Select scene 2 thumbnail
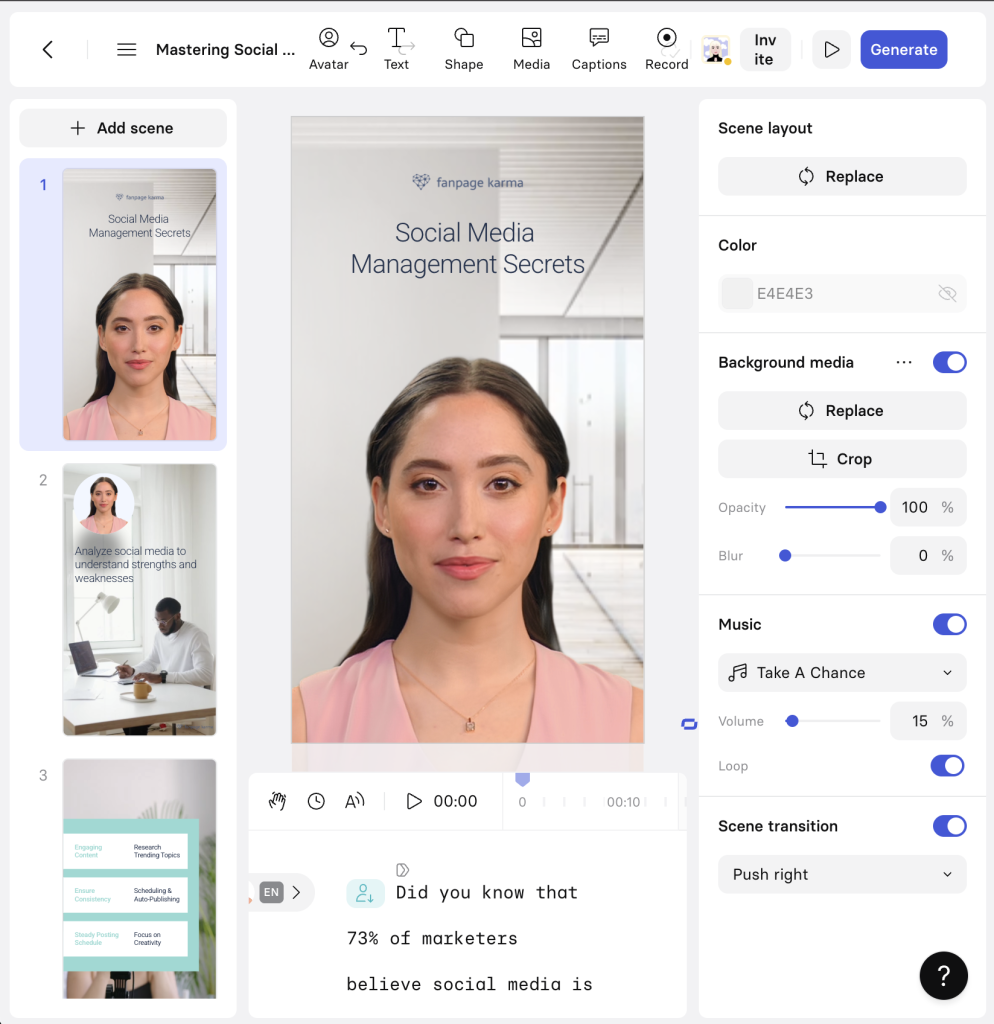Viewport: 994px width, 1024px height. tap(139, 599)
